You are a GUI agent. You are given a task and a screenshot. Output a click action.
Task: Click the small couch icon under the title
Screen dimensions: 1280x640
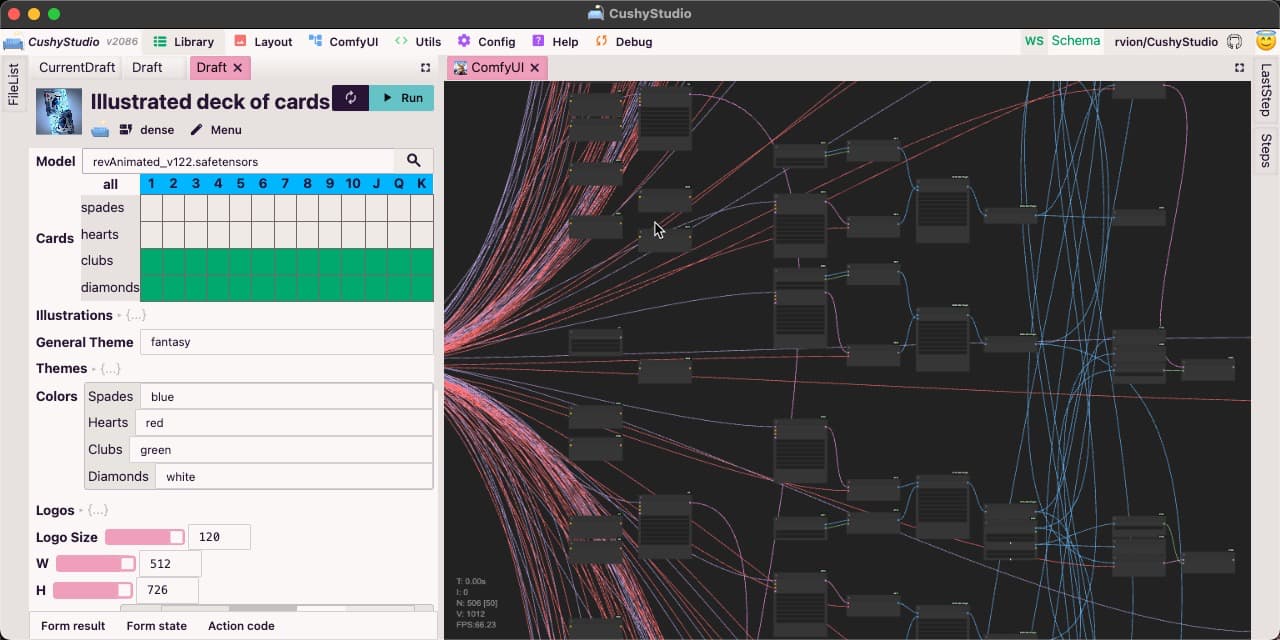[100, 130]
